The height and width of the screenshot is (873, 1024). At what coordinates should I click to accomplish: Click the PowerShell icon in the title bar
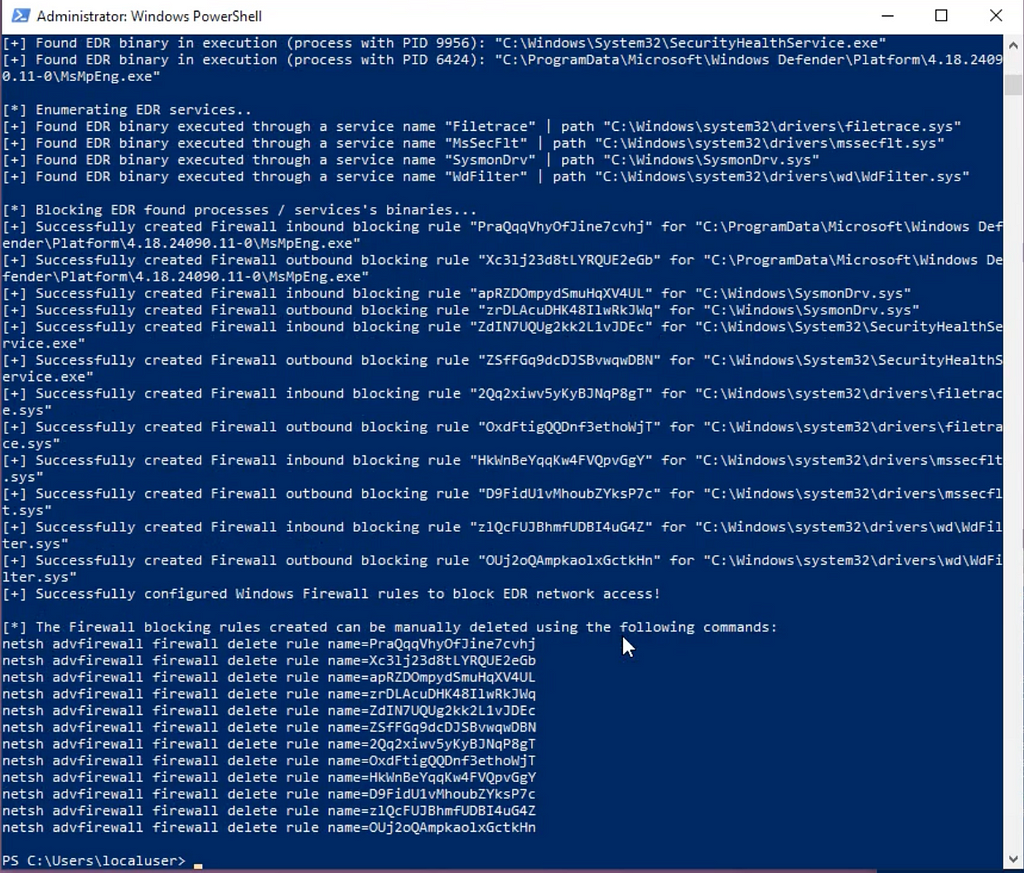20,15
